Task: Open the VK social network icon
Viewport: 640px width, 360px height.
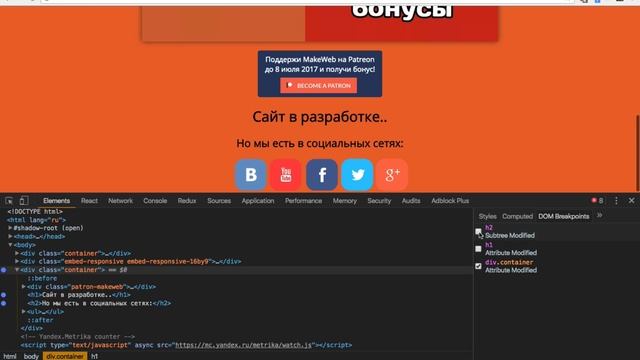Action: pyautogui.click(x=251, y=175)
